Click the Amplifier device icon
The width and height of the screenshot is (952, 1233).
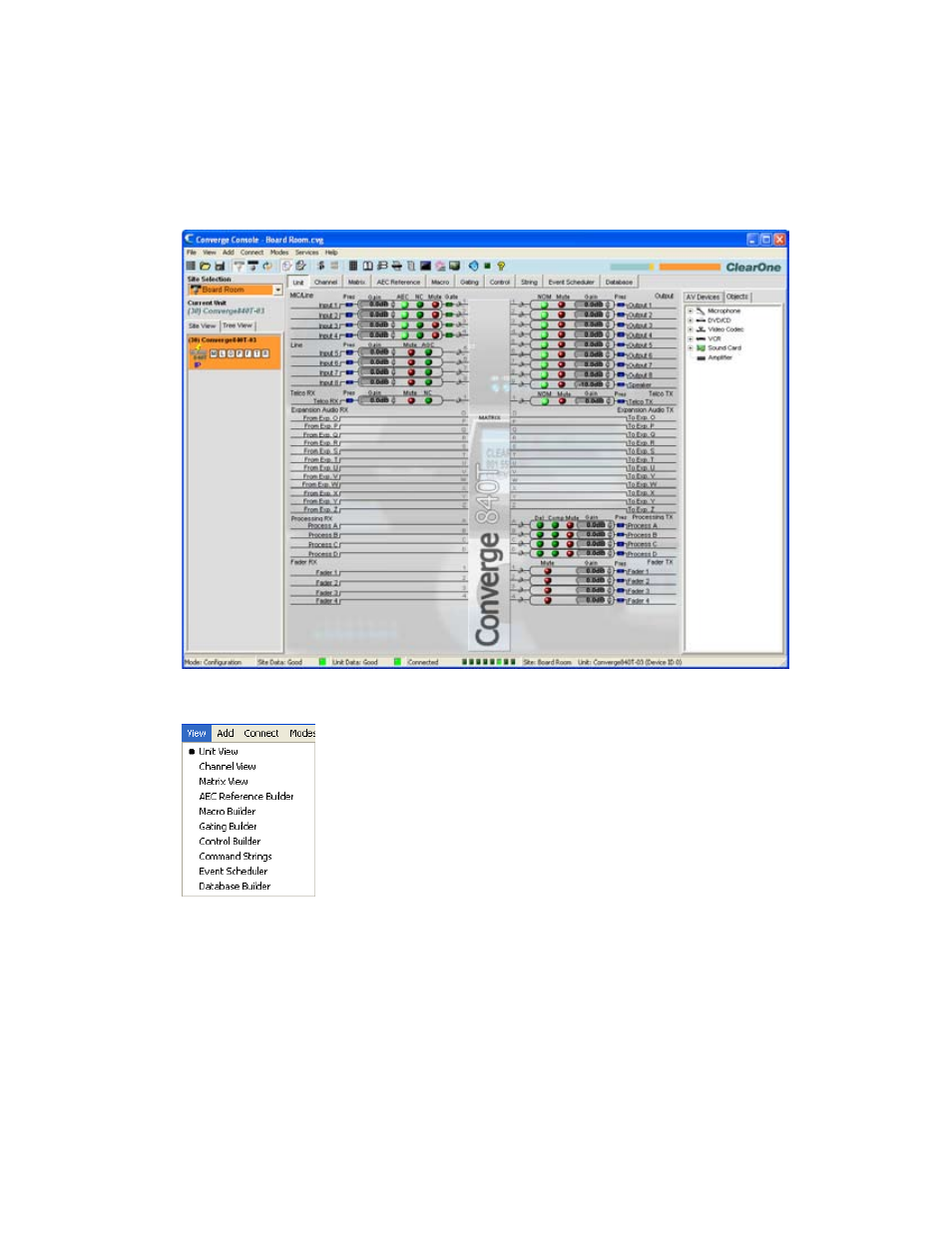click(701, 357)
